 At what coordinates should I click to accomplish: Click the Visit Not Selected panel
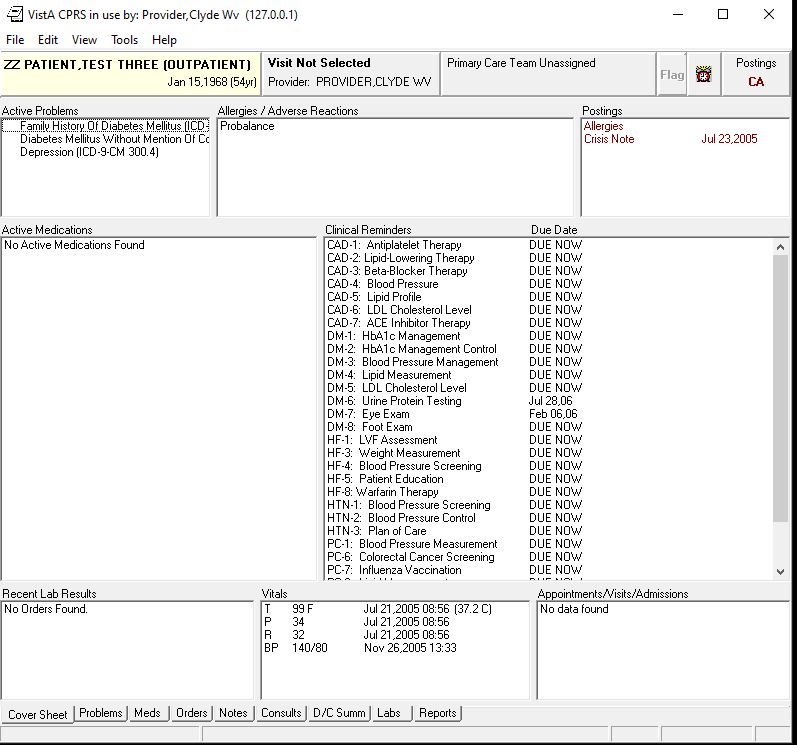pos(349,73)
